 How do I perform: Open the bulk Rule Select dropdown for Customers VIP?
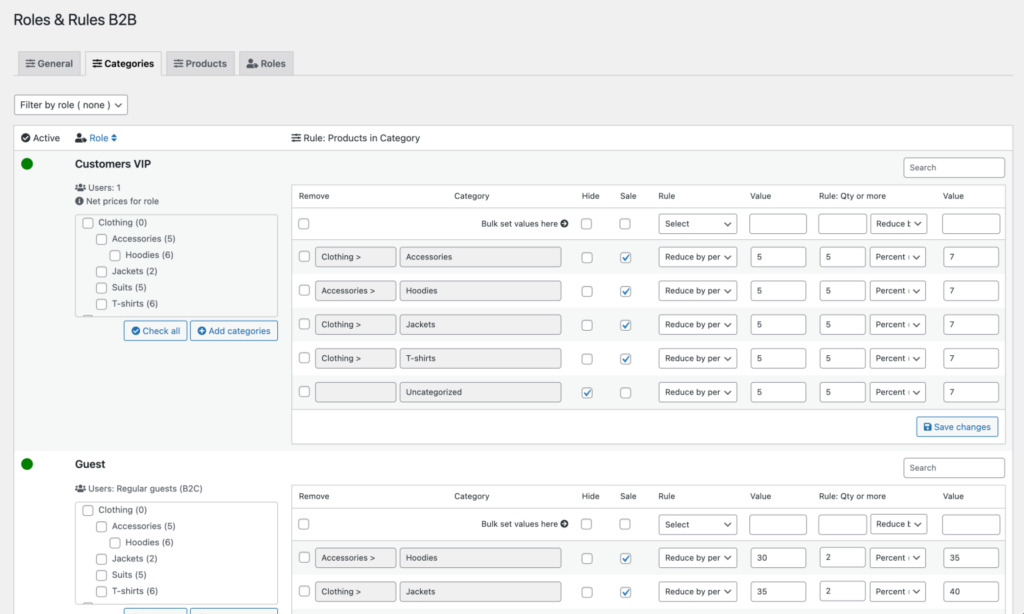click(x=697, y=224)
